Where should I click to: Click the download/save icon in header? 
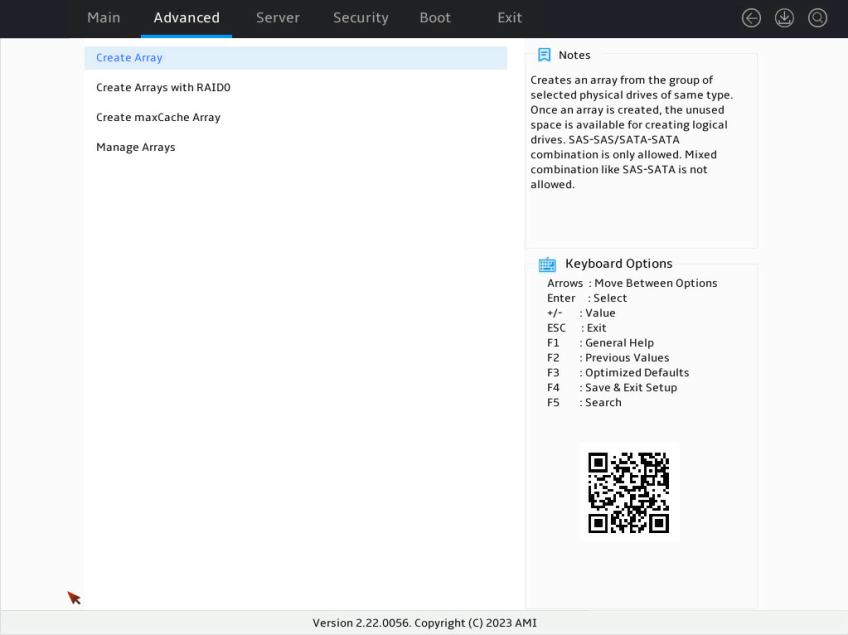[x=784, y=18]
